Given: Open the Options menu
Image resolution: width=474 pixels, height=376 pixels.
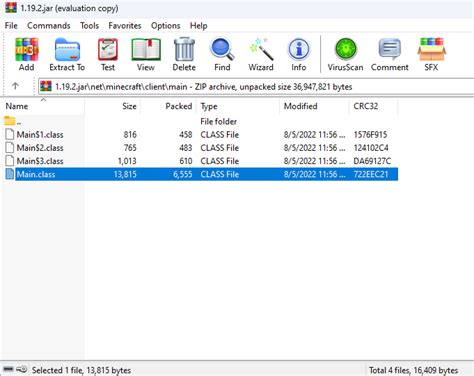Looking at the screenshot, I should (166, 26).
